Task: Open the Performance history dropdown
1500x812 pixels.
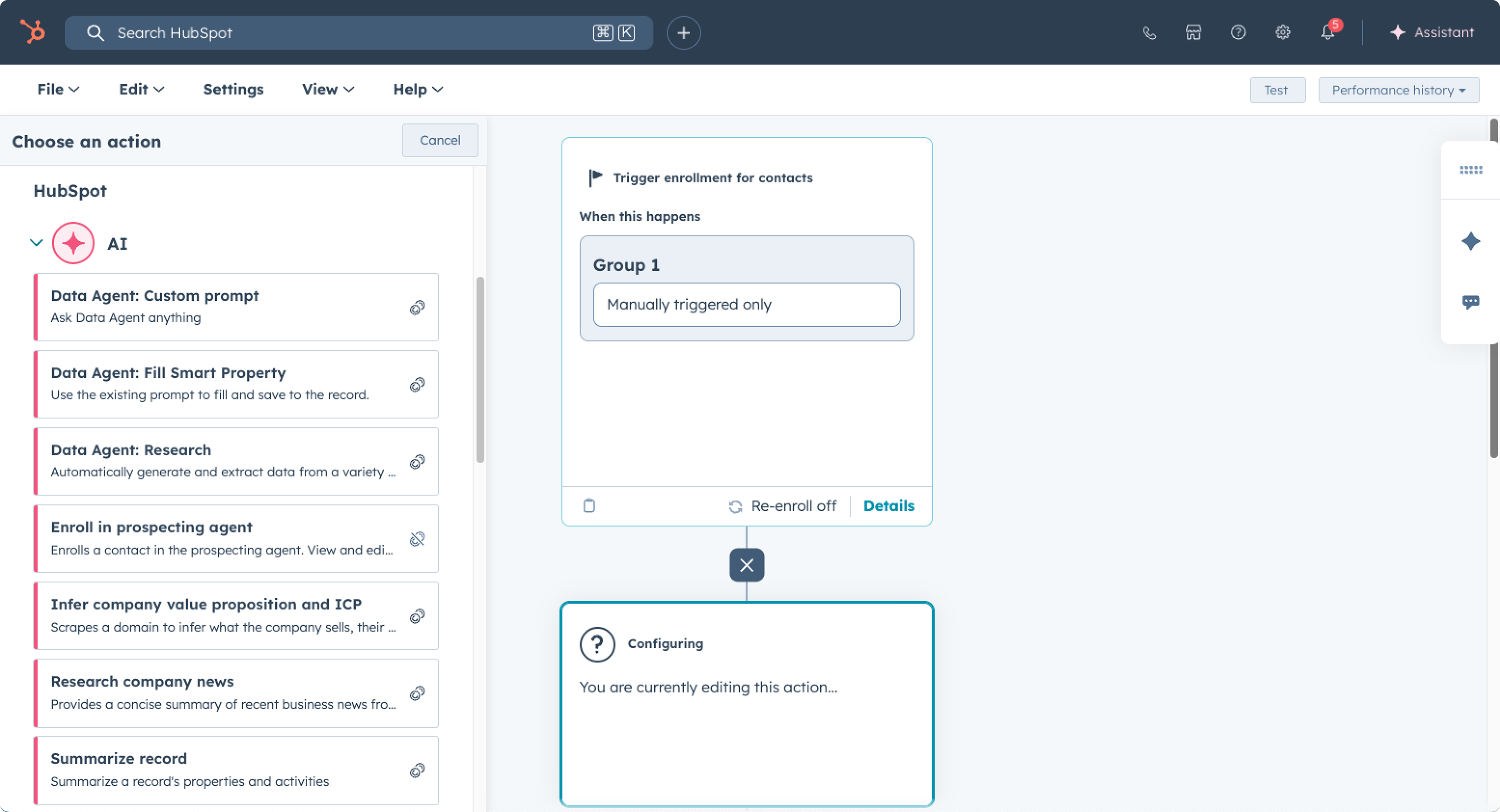Action: tap(1398, 90)
